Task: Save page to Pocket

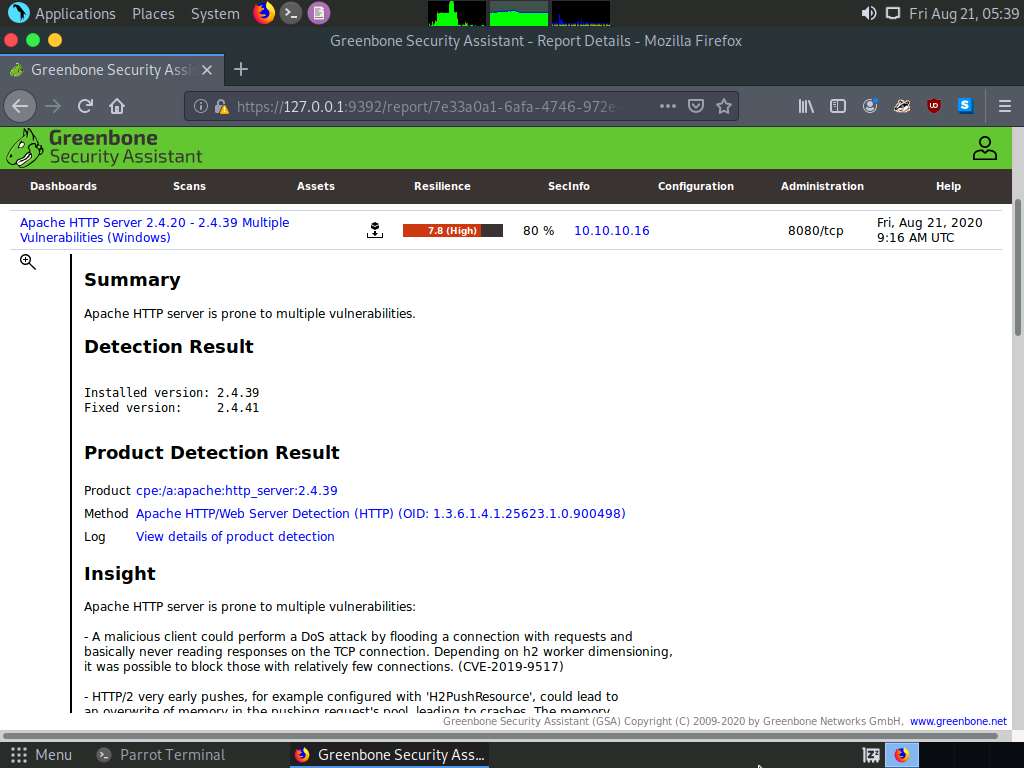Action: coord(696,106)
